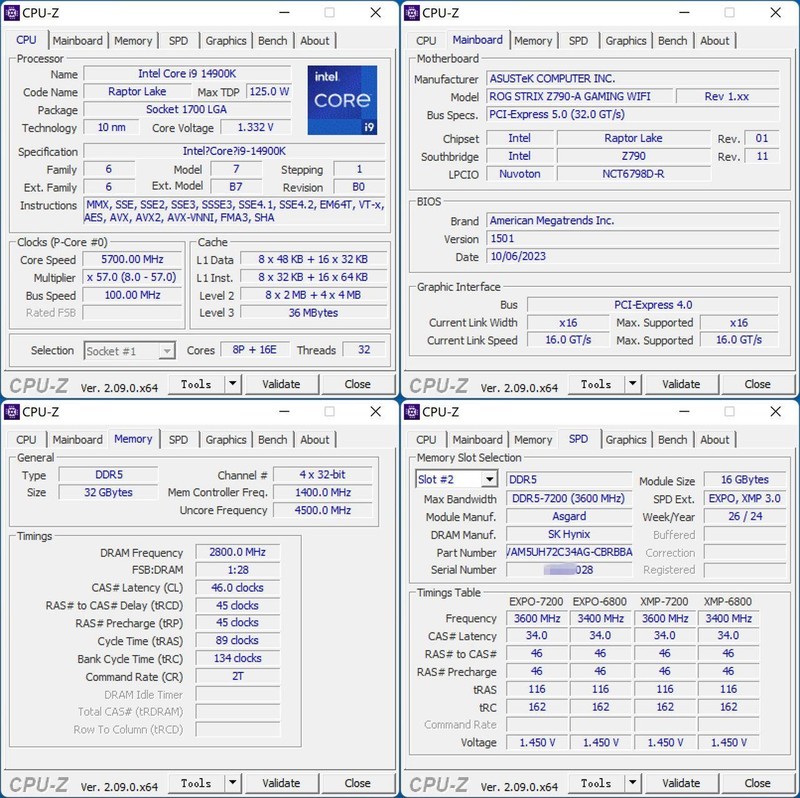
Task: Click the Validate button in the CPU window
Action: [282, 384]
